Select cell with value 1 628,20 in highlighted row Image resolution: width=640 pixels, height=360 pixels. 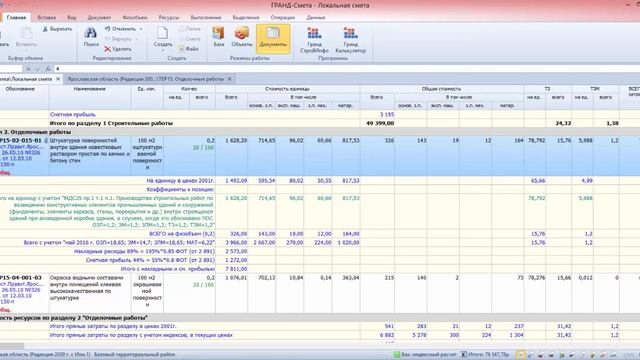click(x=231, y=156)
